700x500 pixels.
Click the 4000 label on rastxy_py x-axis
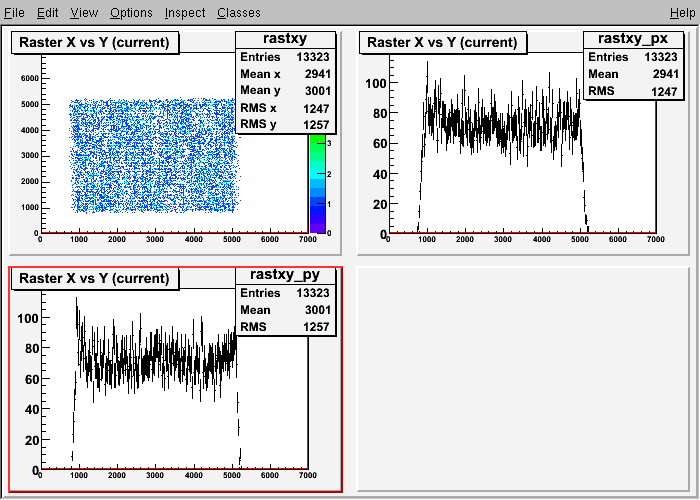[x=193, y=475]
